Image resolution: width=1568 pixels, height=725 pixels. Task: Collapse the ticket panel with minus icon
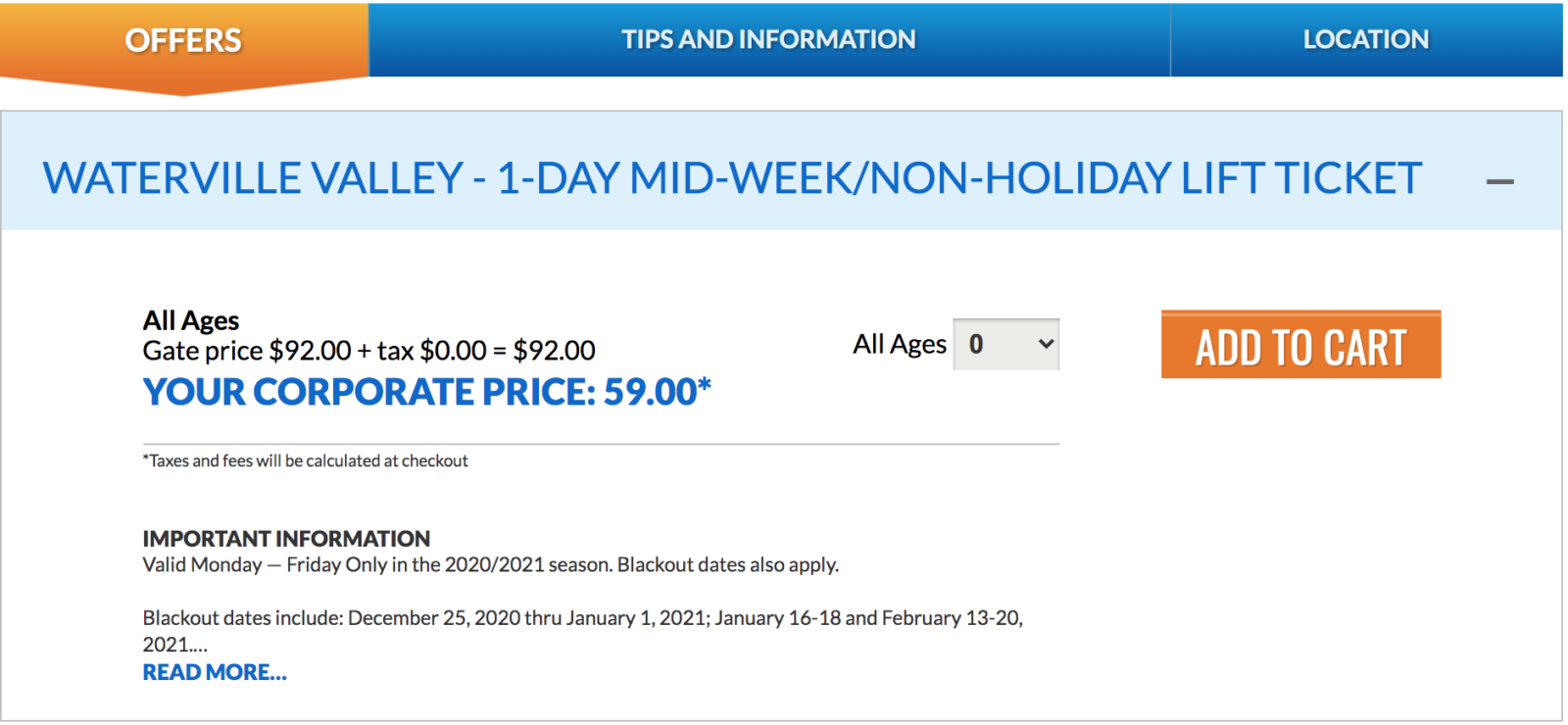pyautogui.click(x=1499, y=181)
